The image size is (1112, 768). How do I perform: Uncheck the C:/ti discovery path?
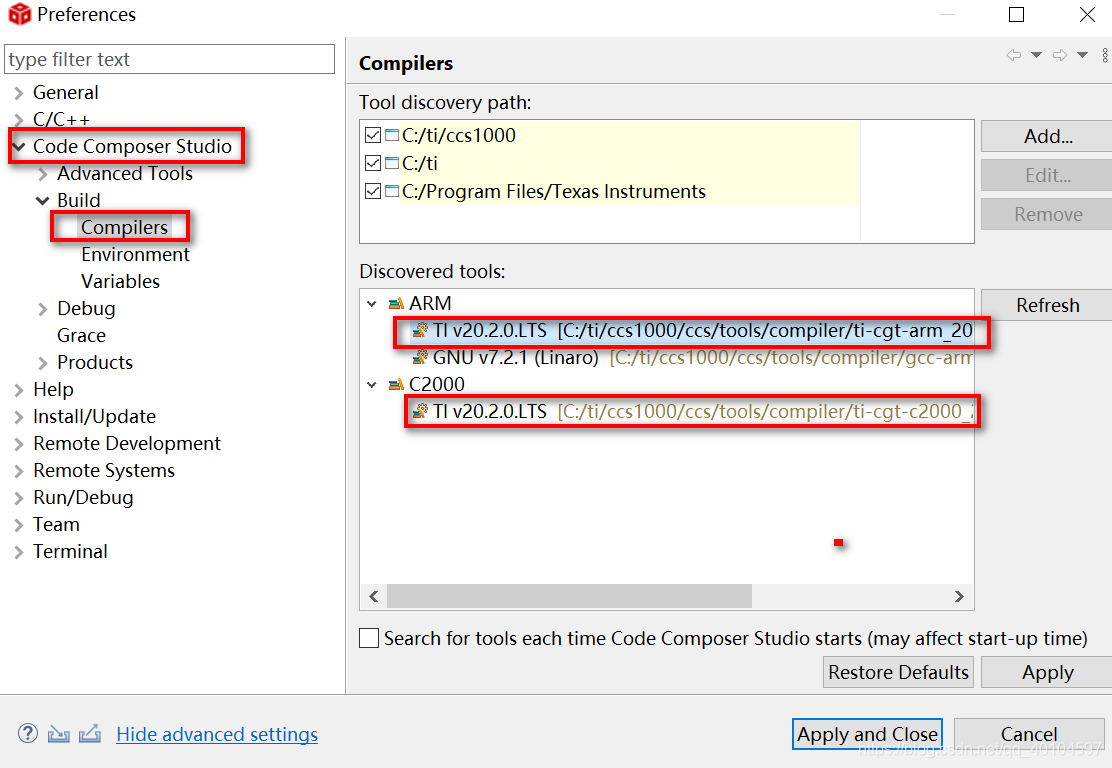pos(373,163)
